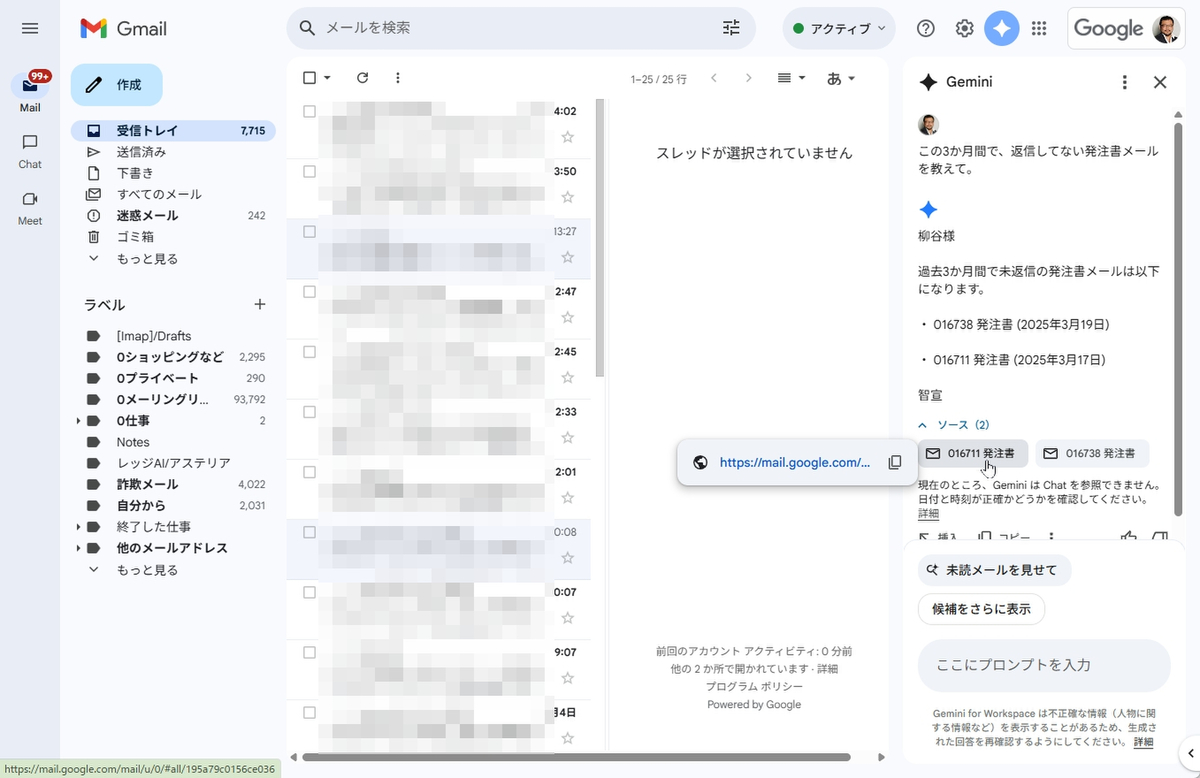Select the checkbox of the 0:08 email

309,532
